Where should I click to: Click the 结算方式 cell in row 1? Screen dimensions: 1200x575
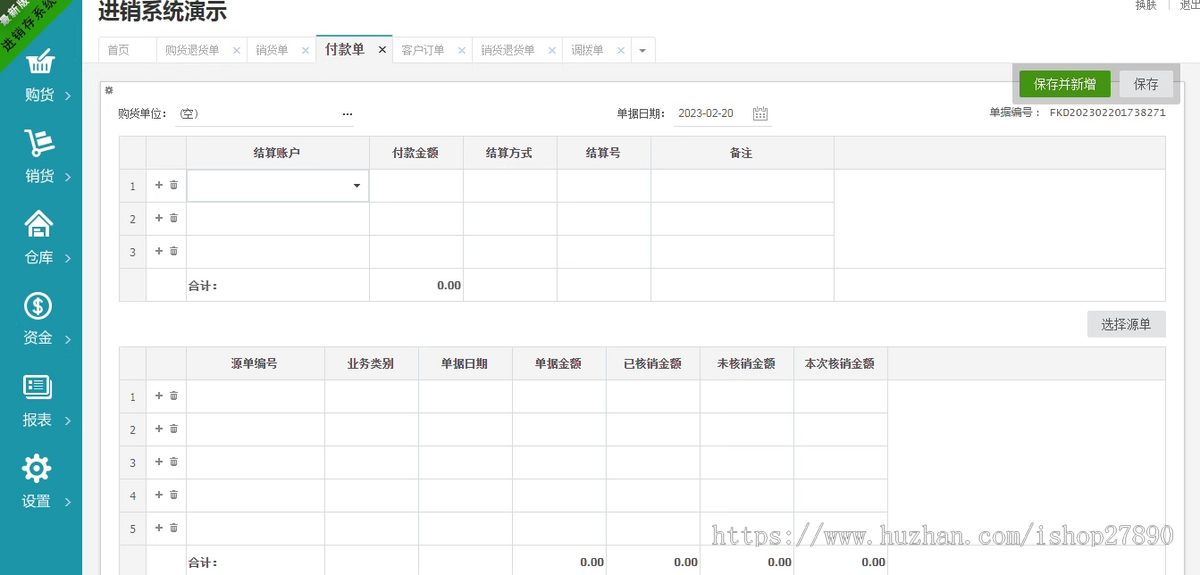tap(510, 186)
